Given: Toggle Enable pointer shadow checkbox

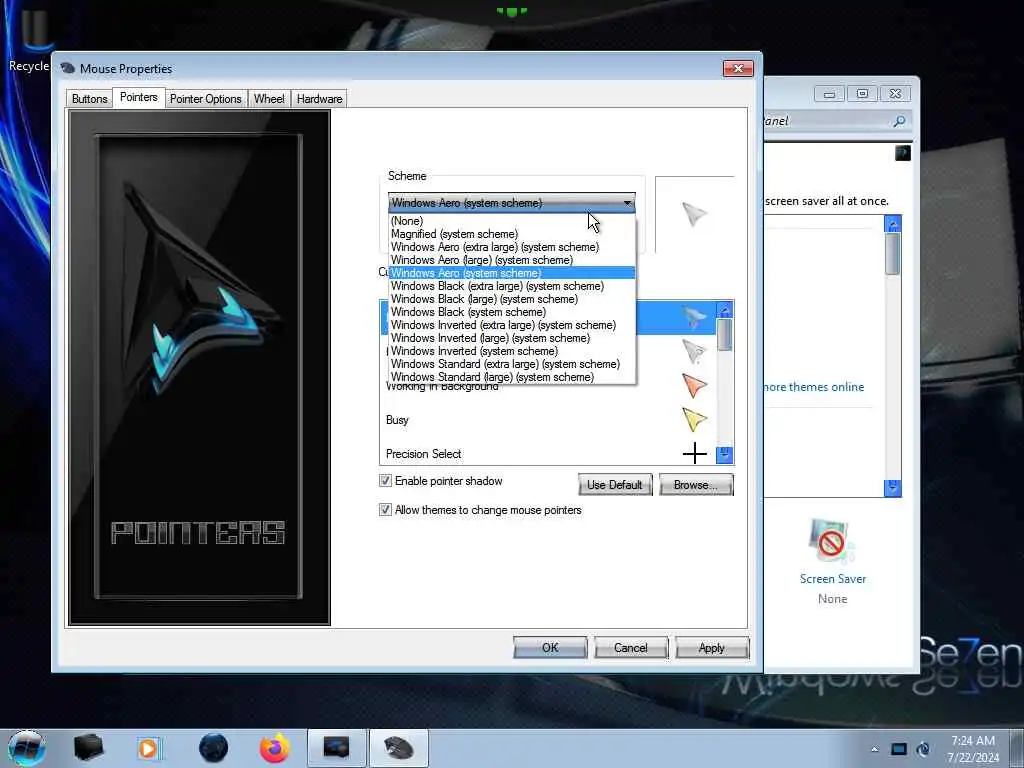Looking at the screenshot, I should [x=385, y=481].
